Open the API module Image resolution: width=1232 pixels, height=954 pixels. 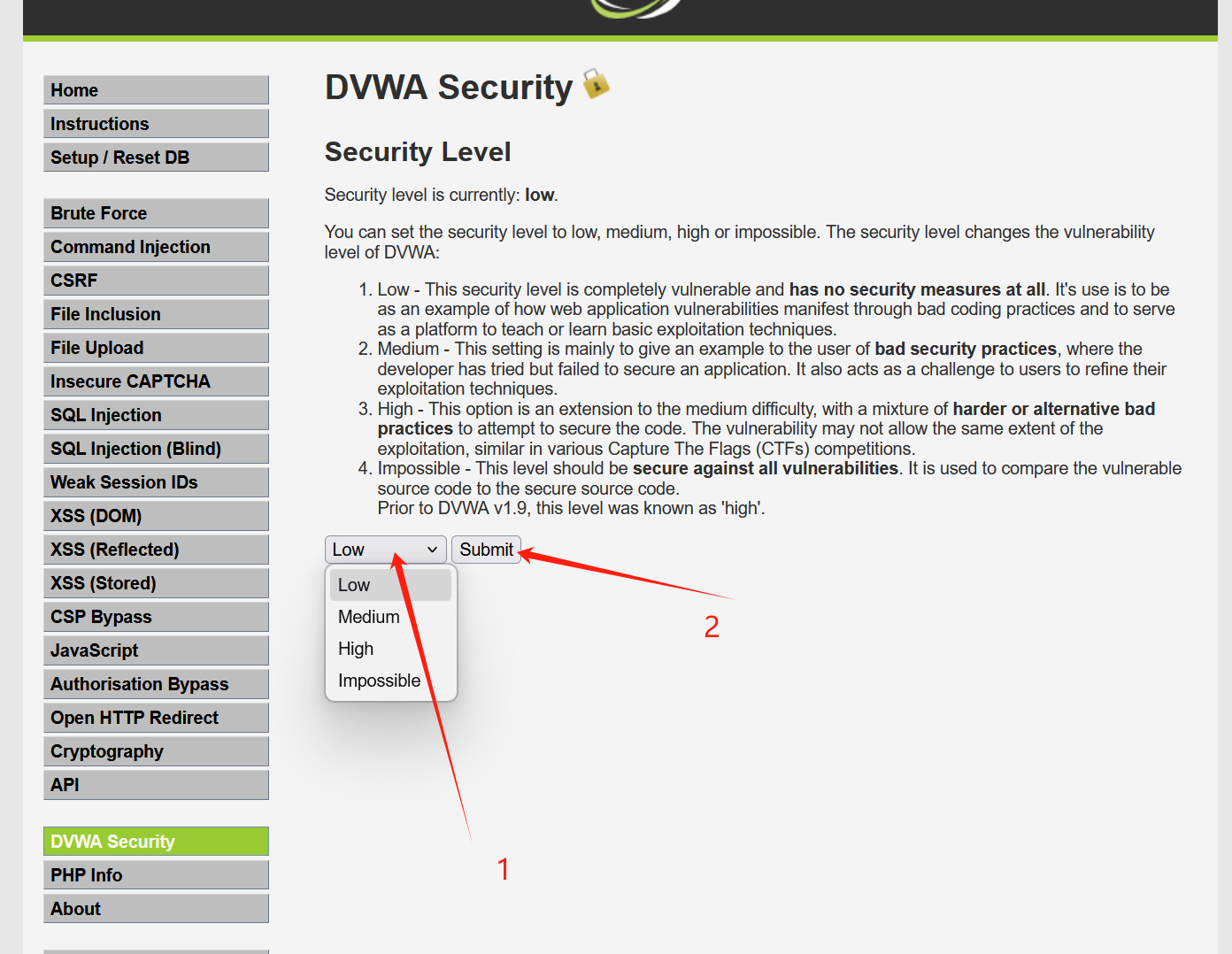coord(156,785)
